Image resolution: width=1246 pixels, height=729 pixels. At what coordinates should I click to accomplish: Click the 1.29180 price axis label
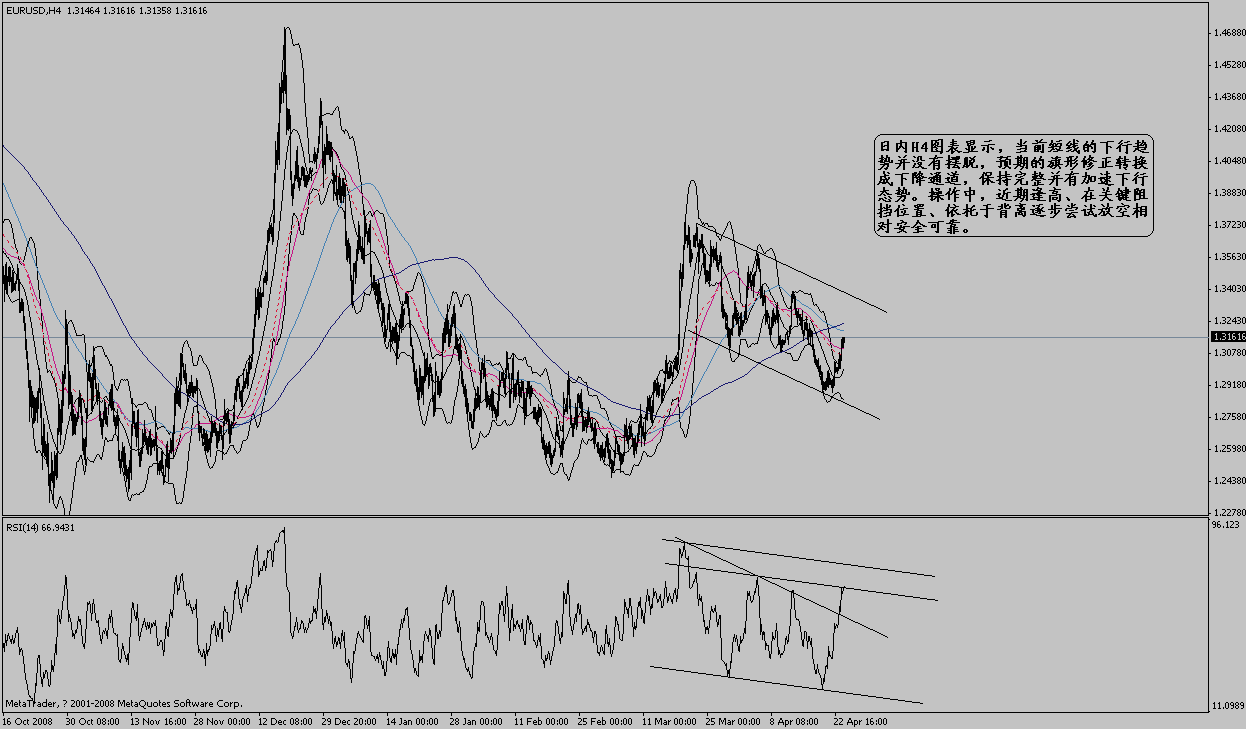(x=1227, y=384)
